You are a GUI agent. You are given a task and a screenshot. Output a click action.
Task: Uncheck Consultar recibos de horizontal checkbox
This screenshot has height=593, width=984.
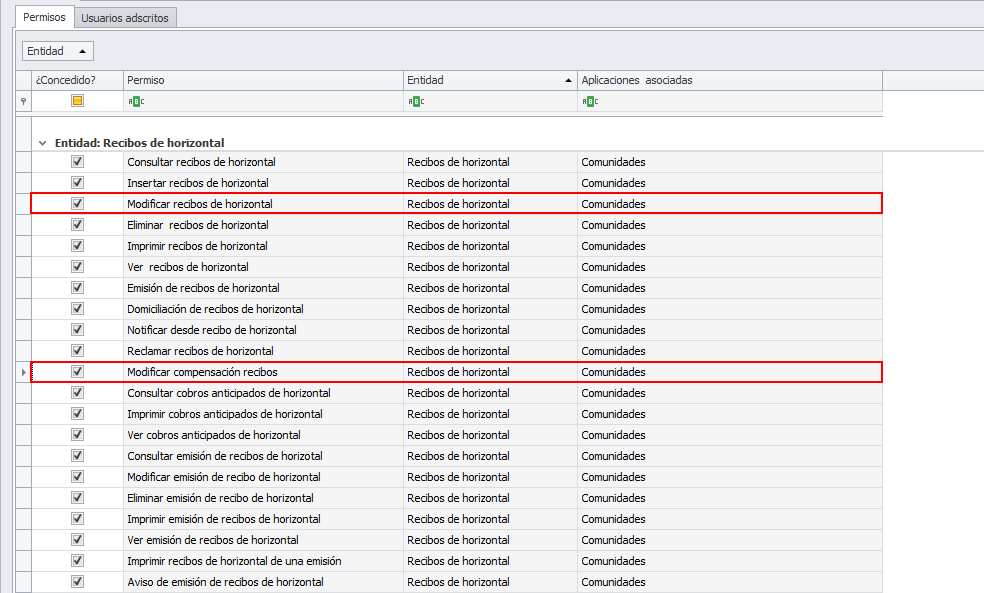tap(77, 162)
